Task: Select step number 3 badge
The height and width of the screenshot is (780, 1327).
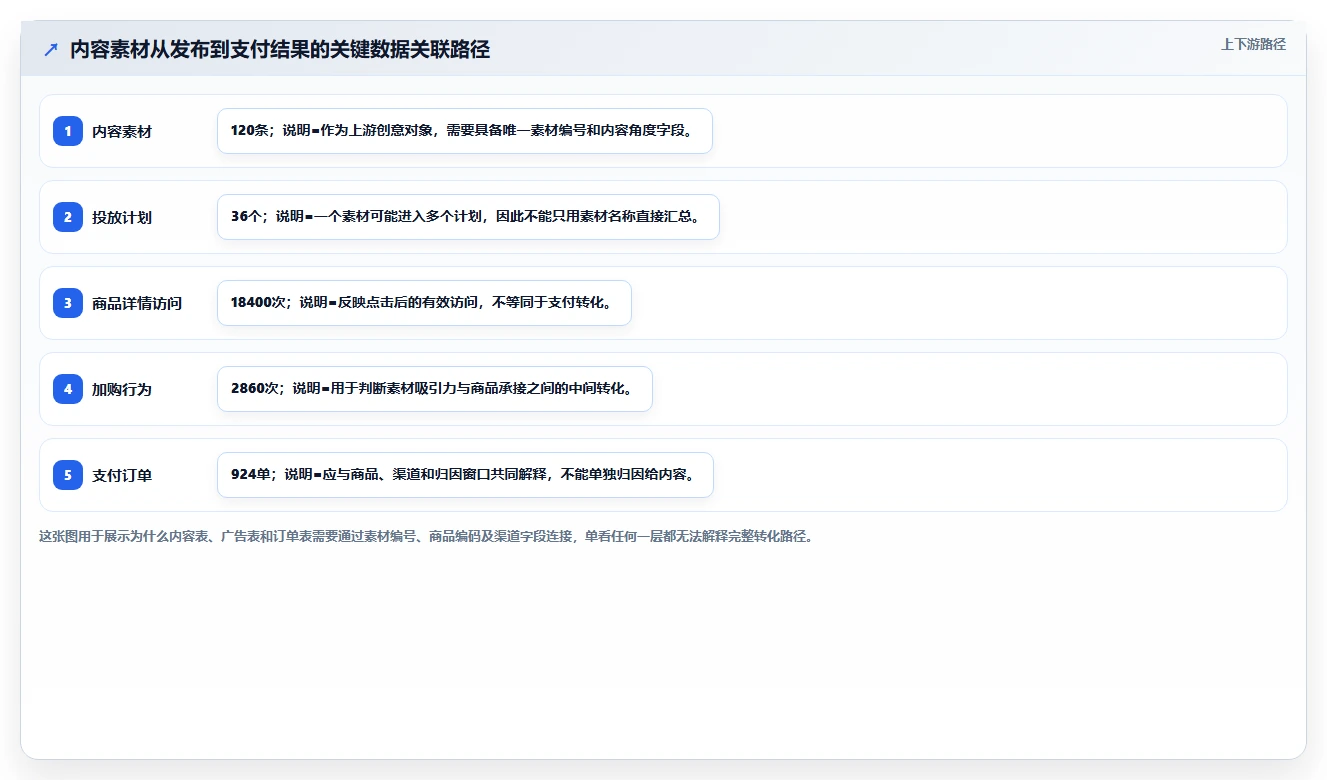Action: pyautogui.click(x=68, y=303)
